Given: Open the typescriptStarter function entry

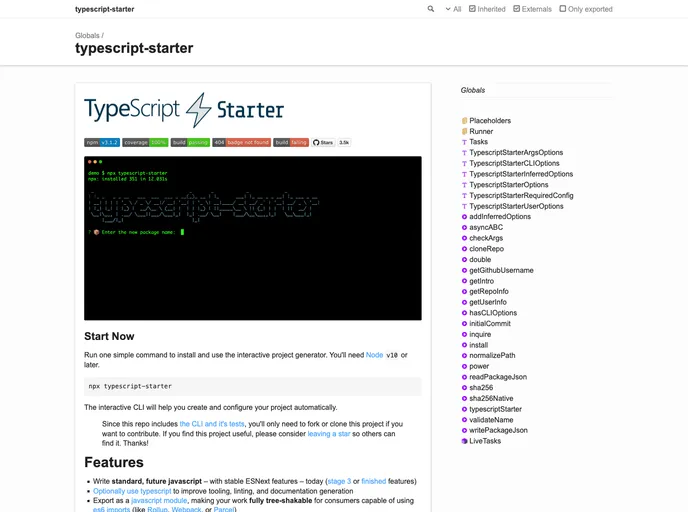Looking at the screenshot, I should point(495,409).
